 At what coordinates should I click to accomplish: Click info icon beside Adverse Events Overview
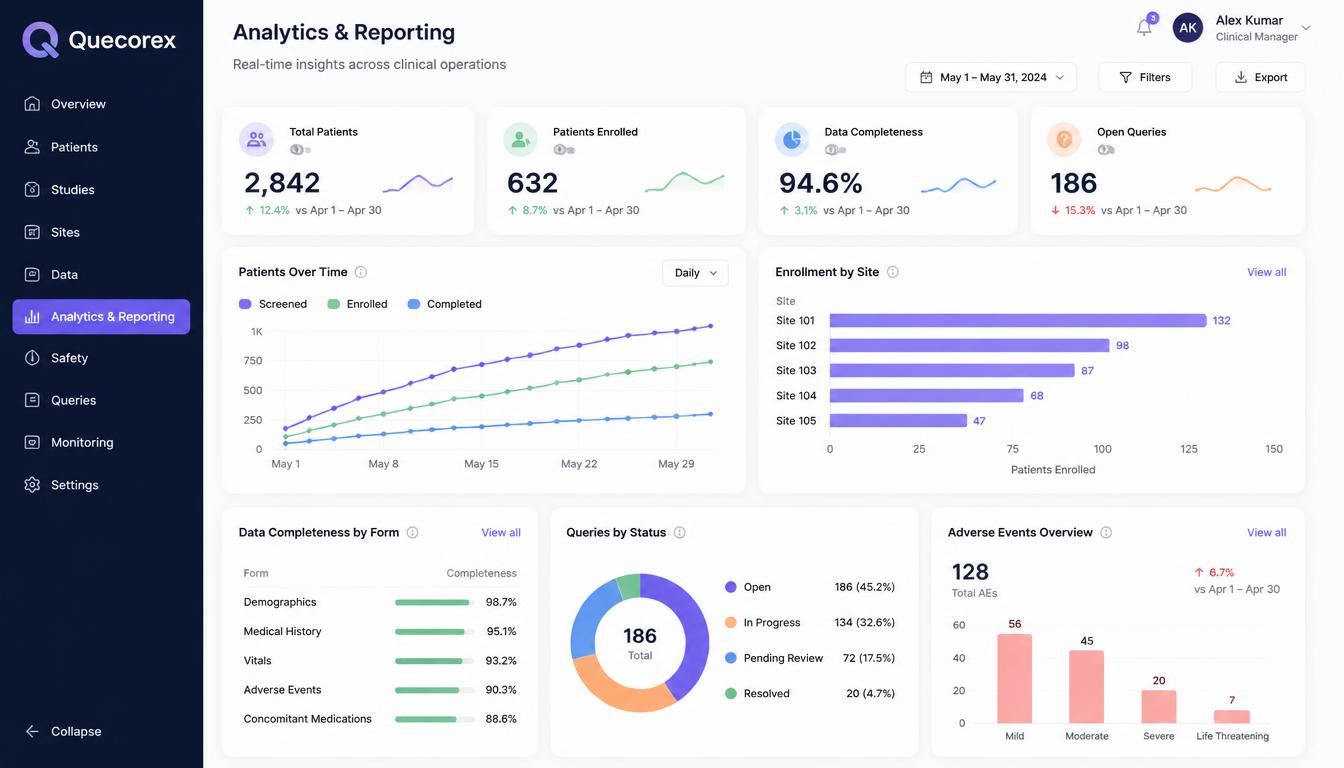tap(1106, 533)
